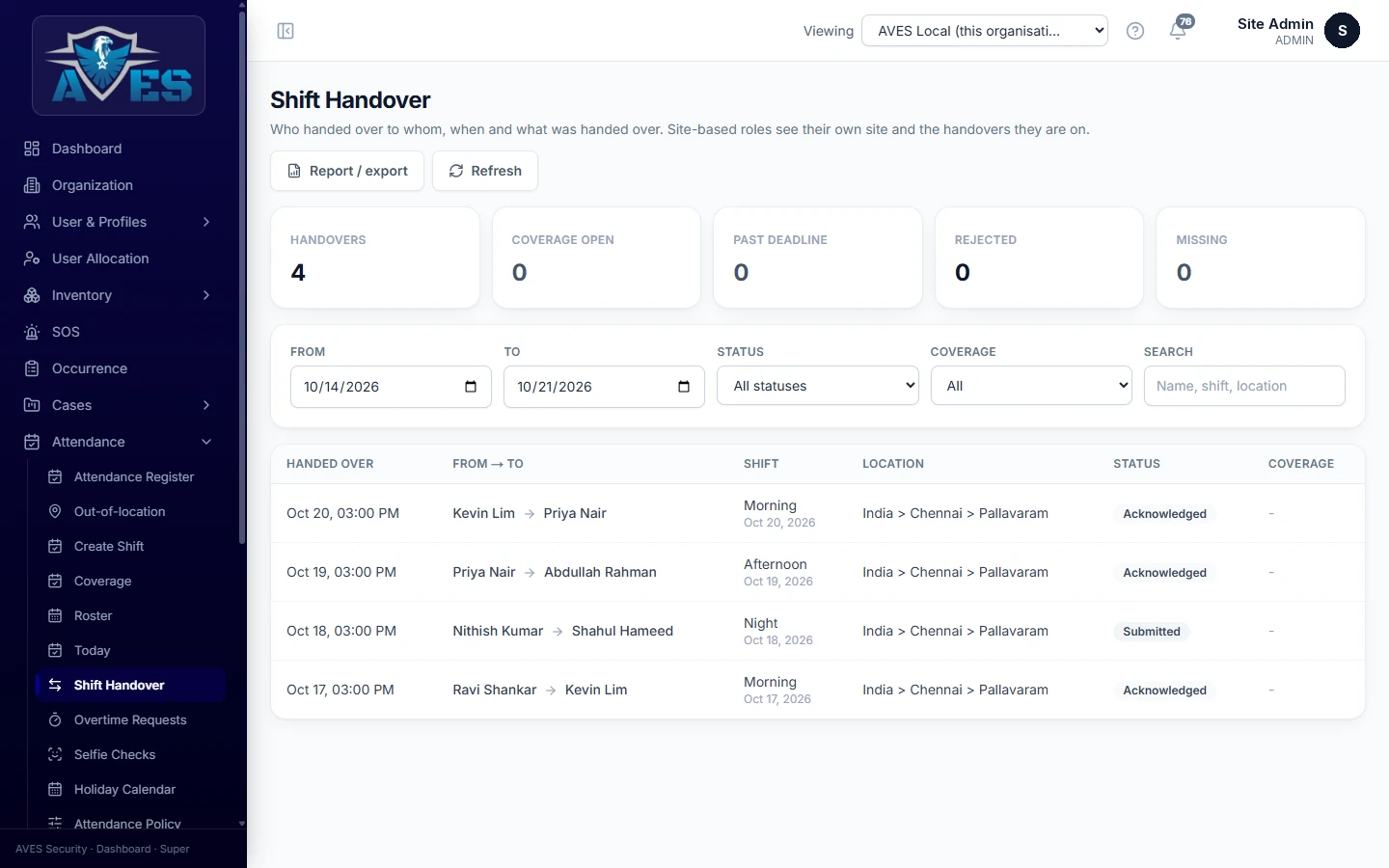Click the Cases folder icon
Viewport: 1389px width, 868px height.
pyautogui.click(x=32, y=405)
